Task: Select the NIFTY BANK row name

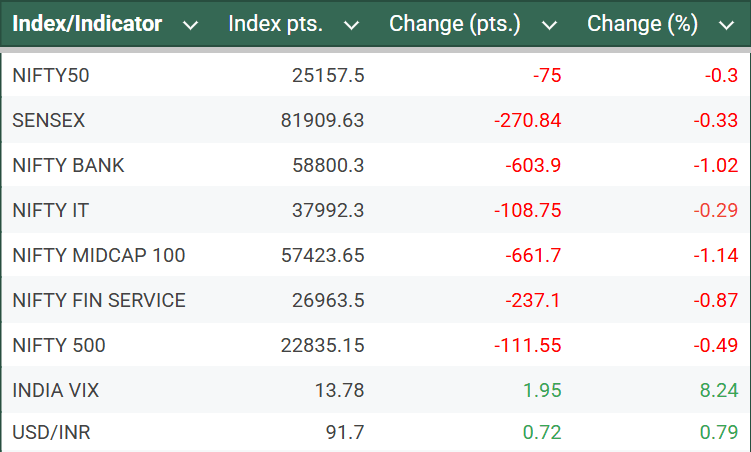Action: pos(69,165)
